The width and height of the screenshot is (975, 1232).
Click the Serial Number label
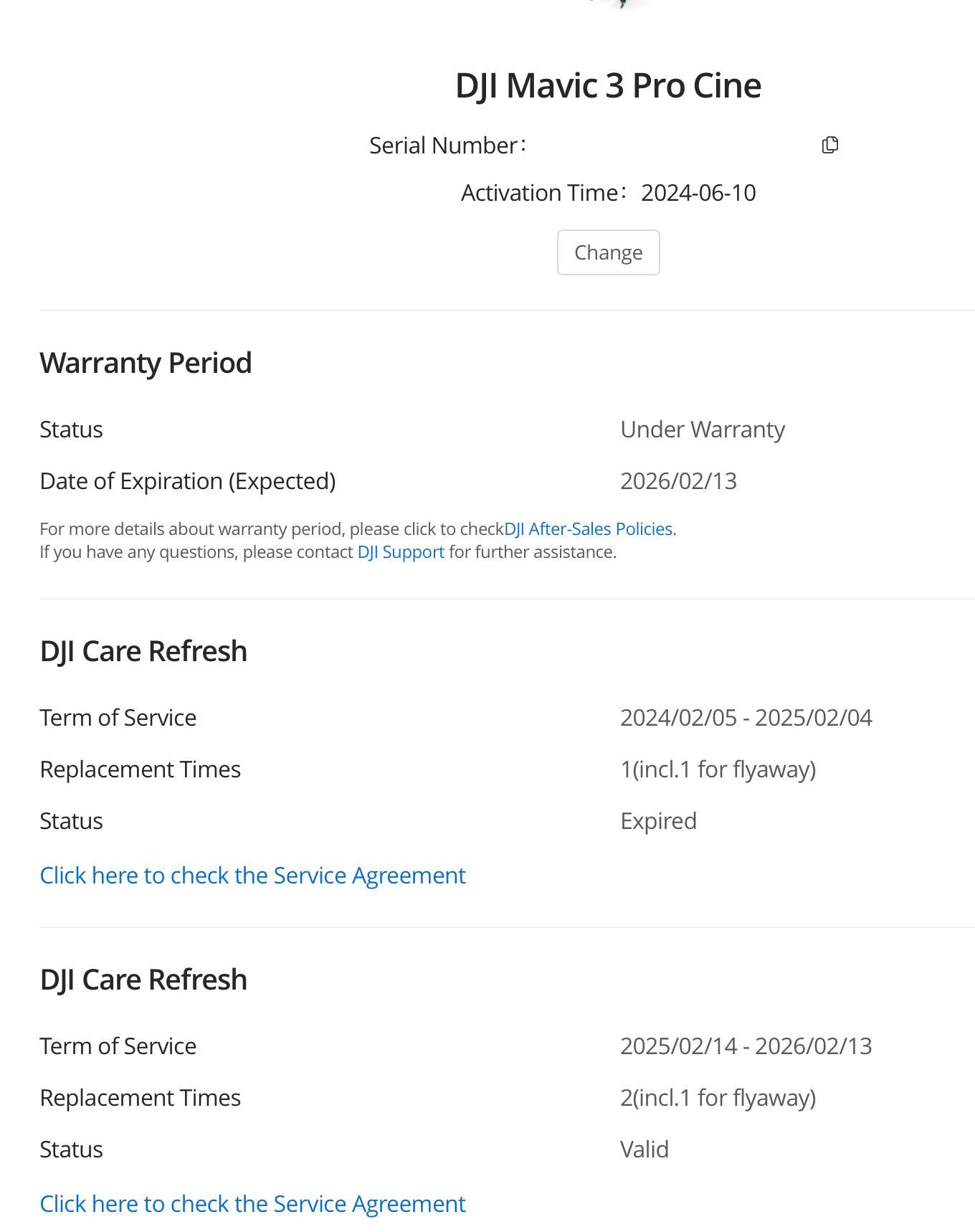(448, 145)
